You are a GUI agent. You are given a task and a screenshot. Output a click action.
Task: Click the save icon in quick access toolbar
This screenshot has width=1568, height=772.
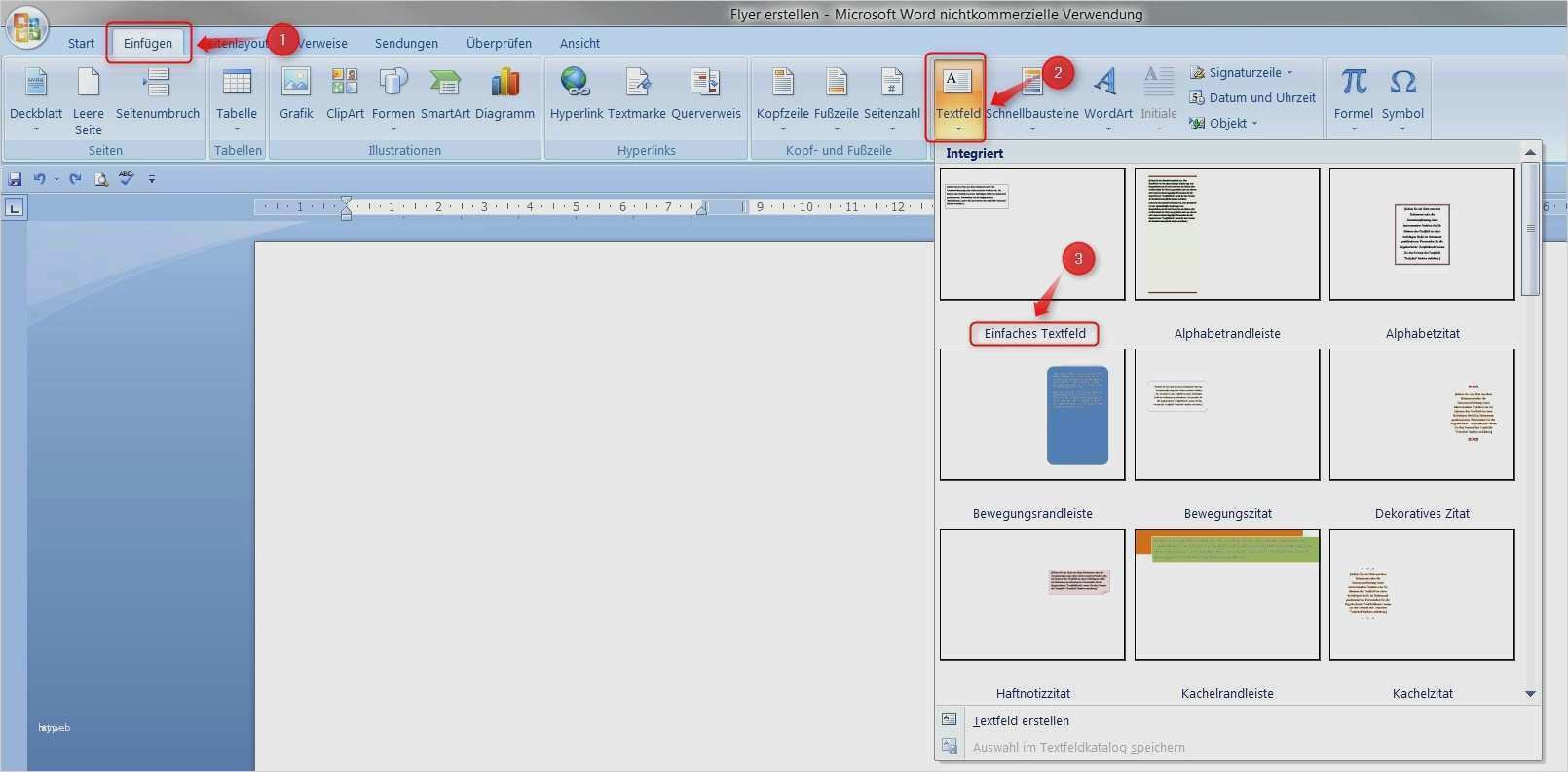pyautogui.click(x=15, y=179)
